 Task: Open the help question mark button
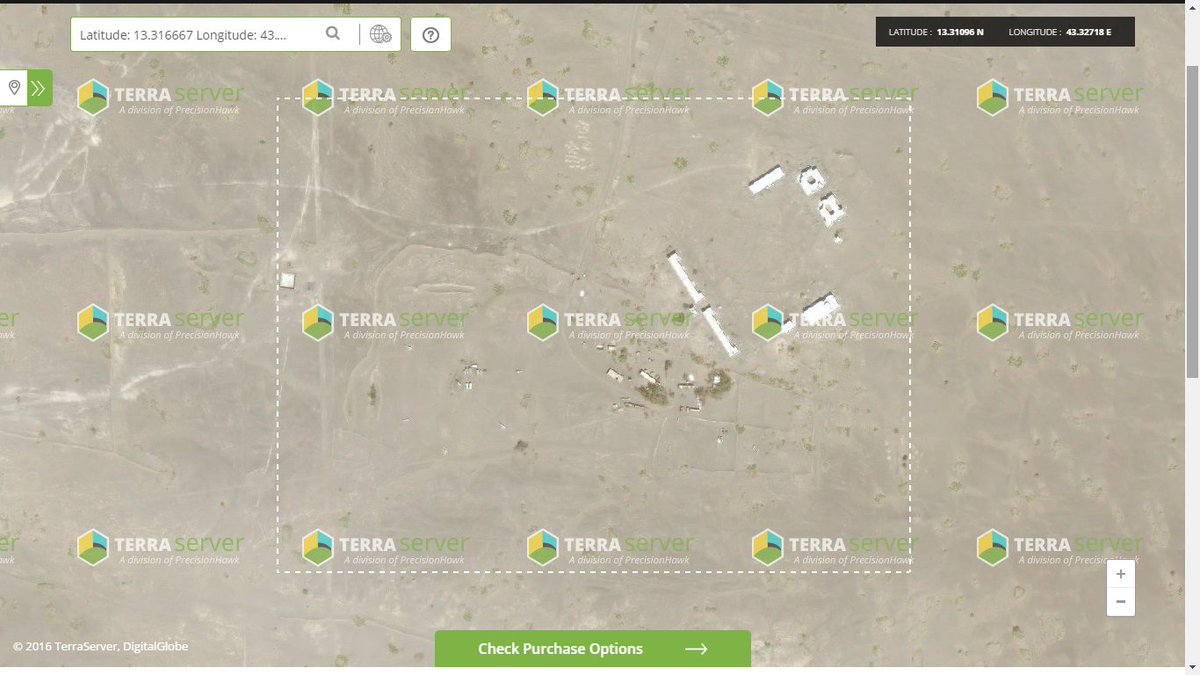[x=431, y=34]
